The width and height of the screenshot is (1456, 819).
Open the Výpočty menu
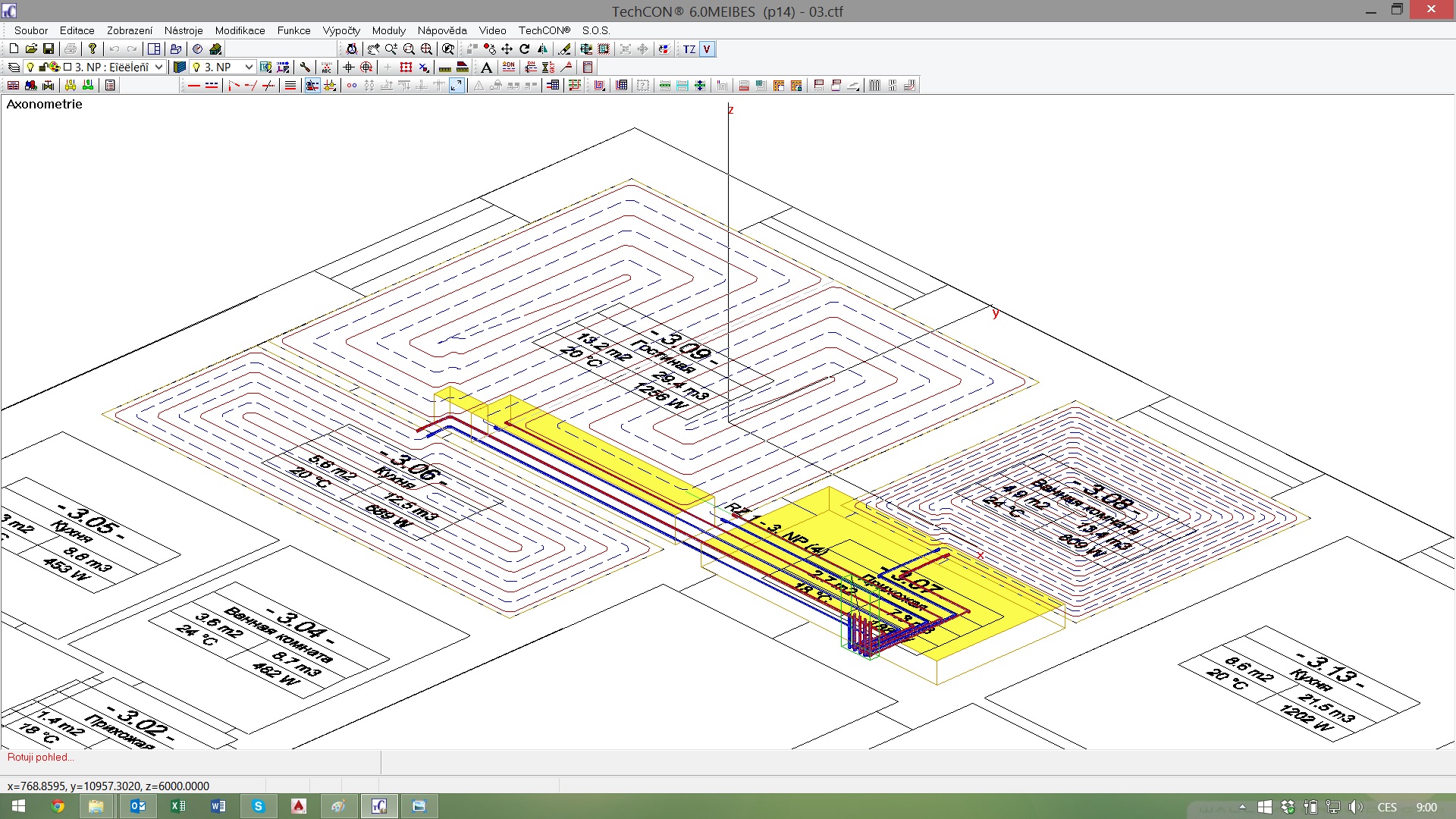[341, 30]
